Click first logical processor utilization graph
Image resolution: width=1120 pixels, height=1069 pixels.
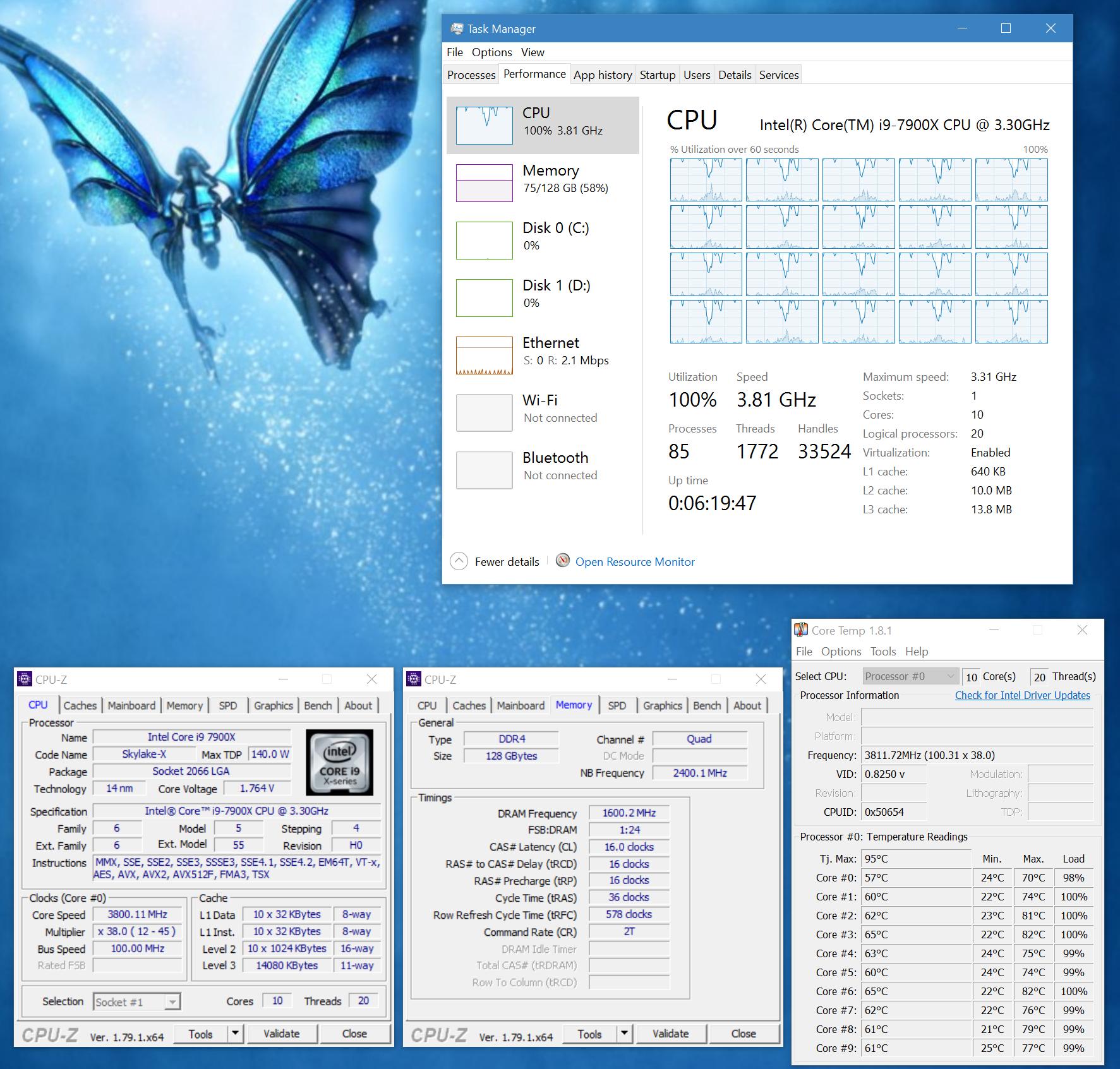706,180
